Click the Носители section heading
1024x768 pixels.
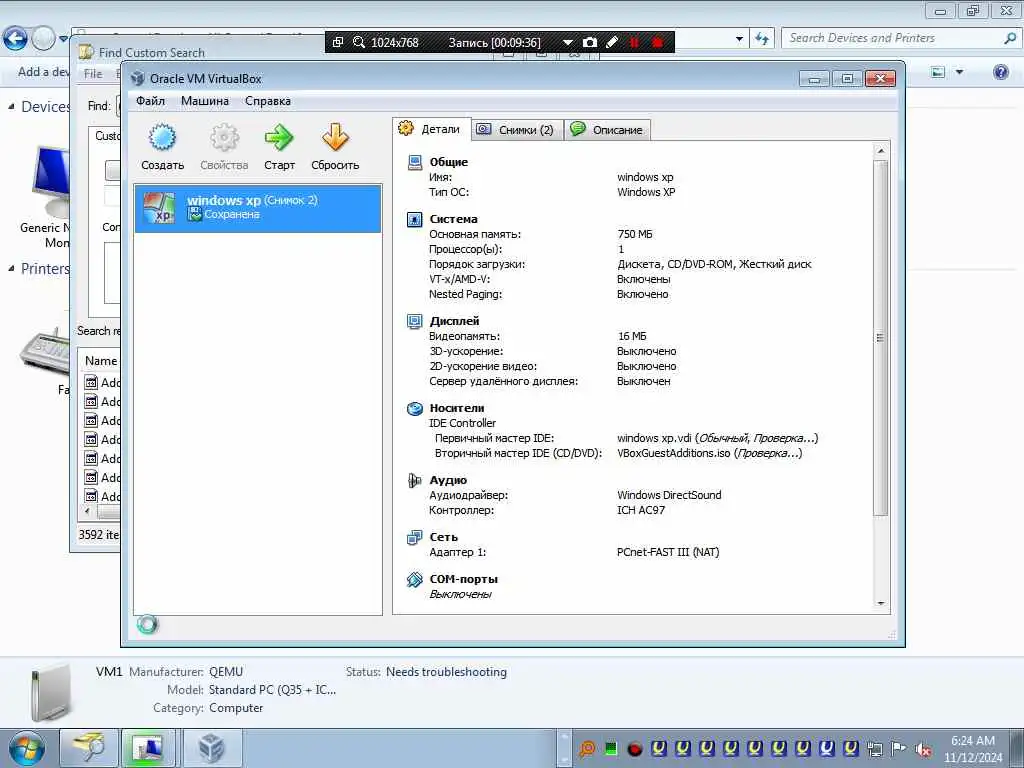[456, 408]
